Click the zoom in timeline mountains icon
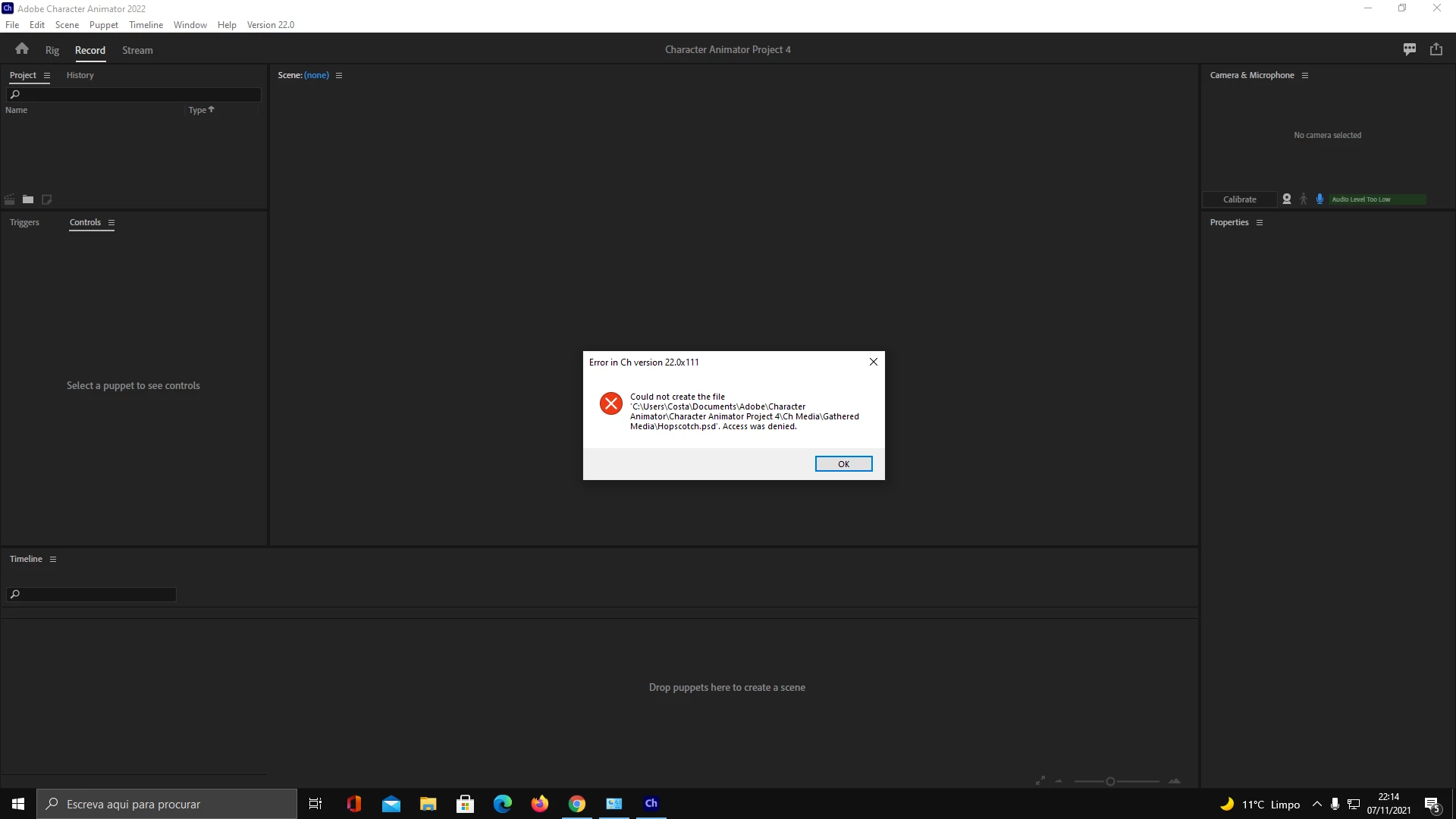This screenshot has height=819, width=1456. tap(1175, 781)
